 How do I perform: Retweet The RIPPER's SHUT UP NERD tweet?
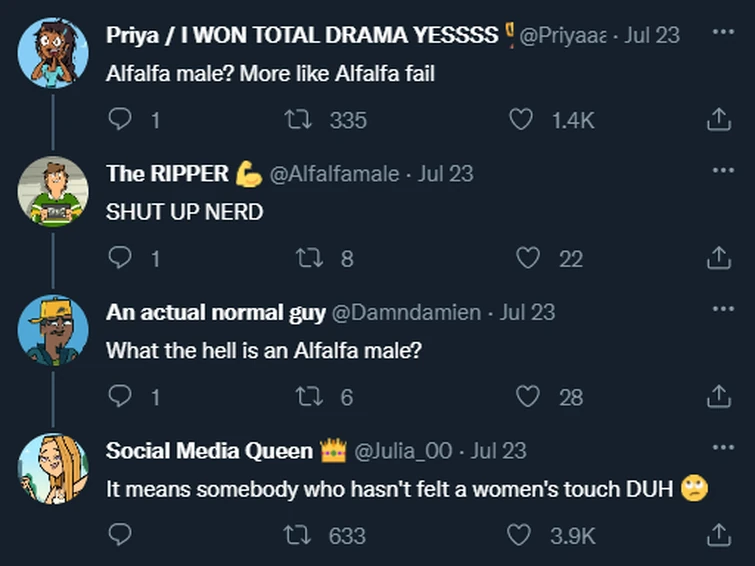pos(312,259)
